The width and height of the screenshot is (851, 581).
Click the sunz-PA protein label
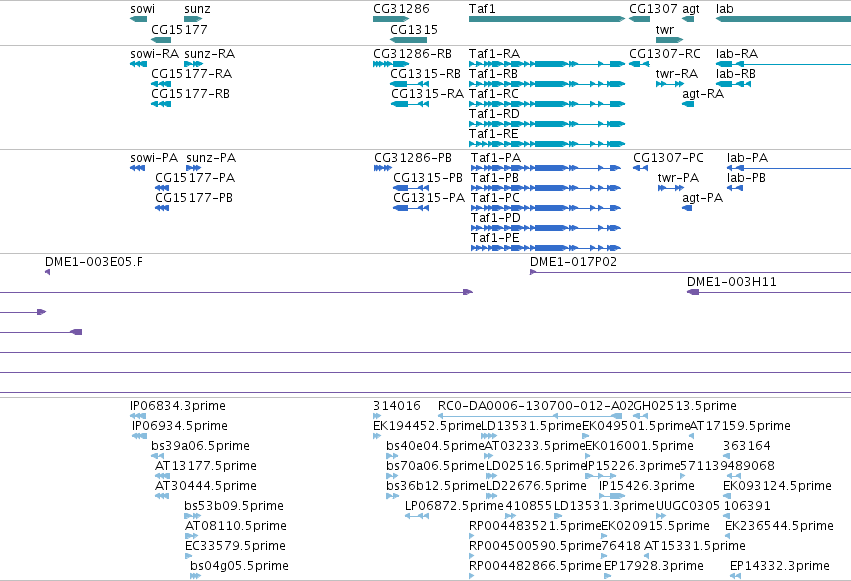tap(211, 158)
